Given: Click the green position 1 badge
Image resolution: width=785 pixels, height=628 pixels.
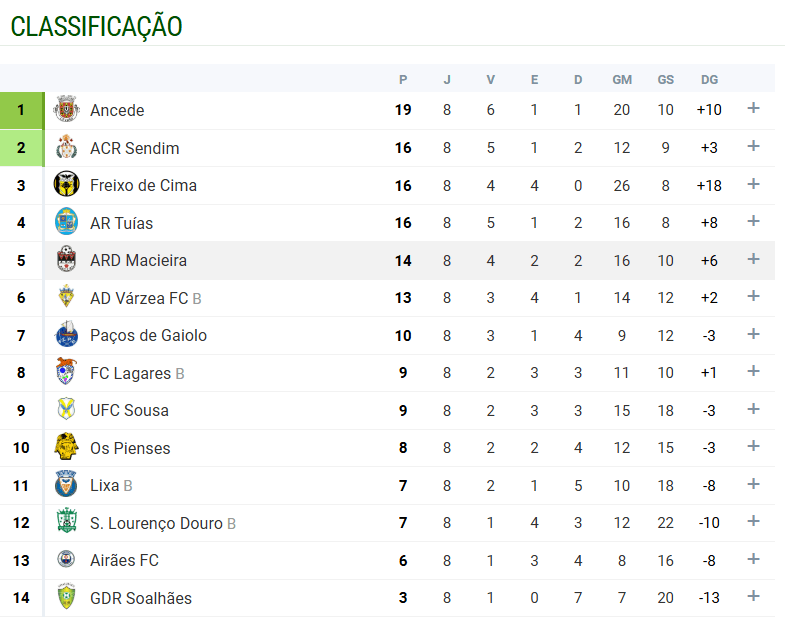Looking at the screenshot, I should coord(21,110).
